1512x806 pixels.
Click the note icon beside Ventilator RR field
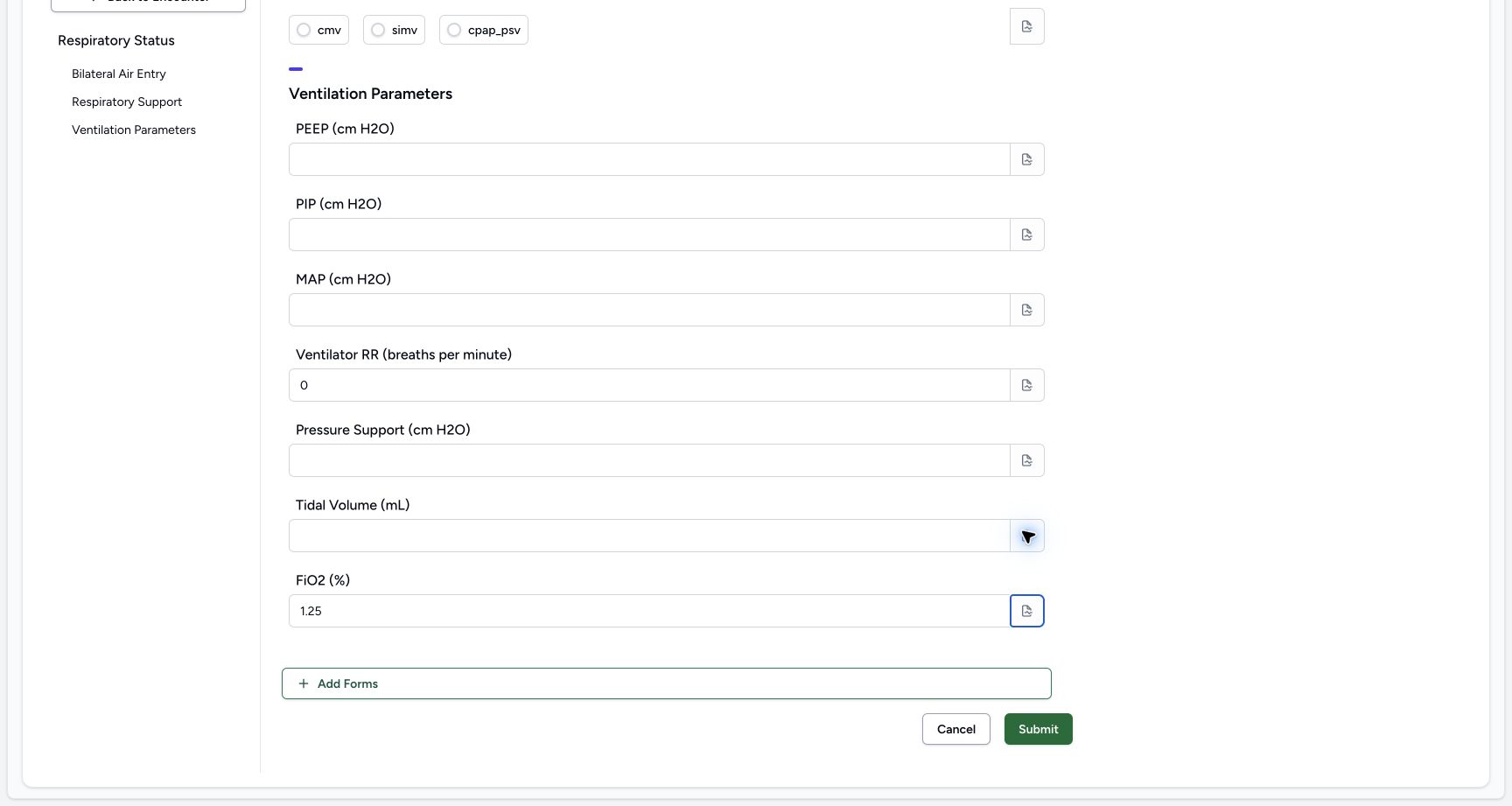click(1027, 385)
